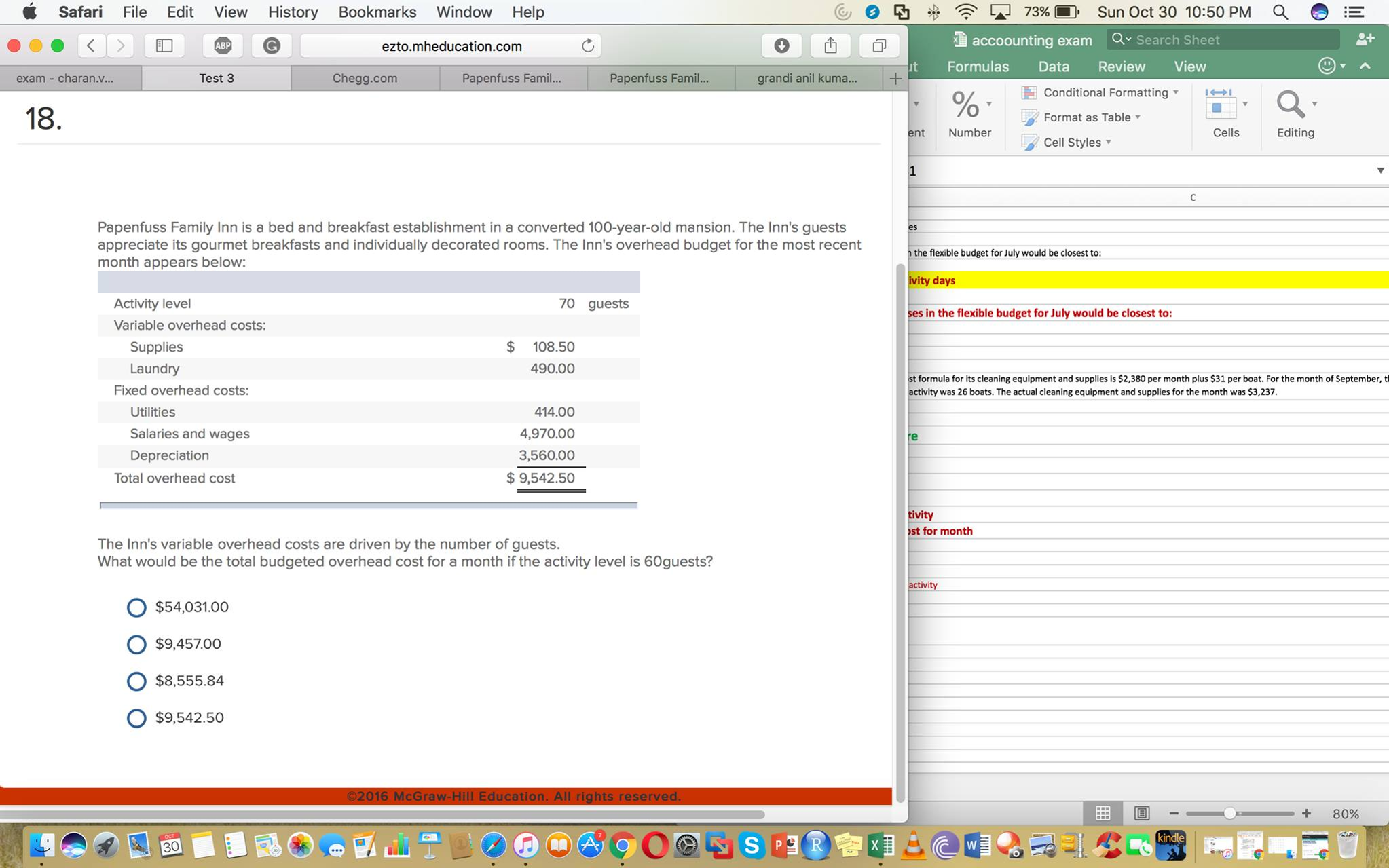The width and height of the screenshot is (1389, 868).
Task: Launch Google Chrome from the Dock
Action: point(623,846)
